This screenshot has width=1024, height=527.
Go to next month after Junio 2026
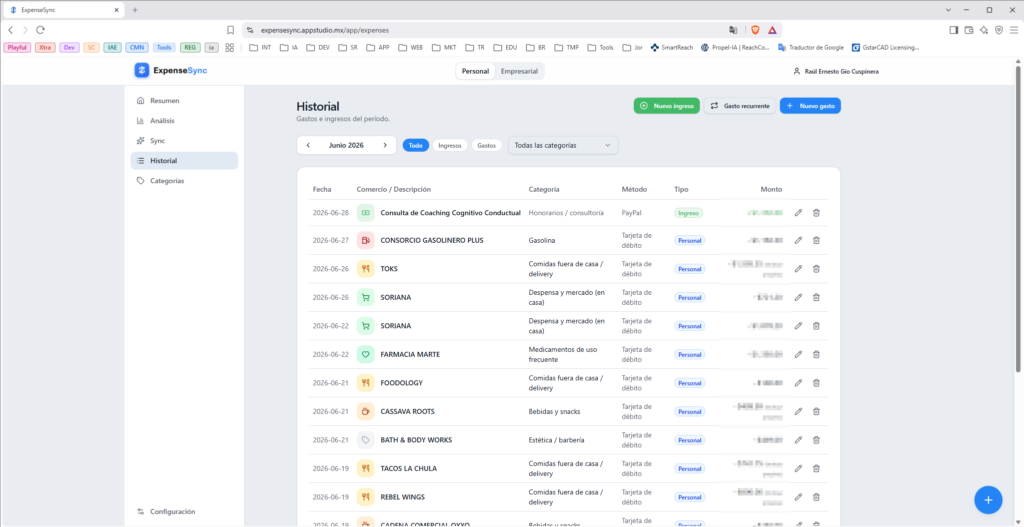pos(385,145)
